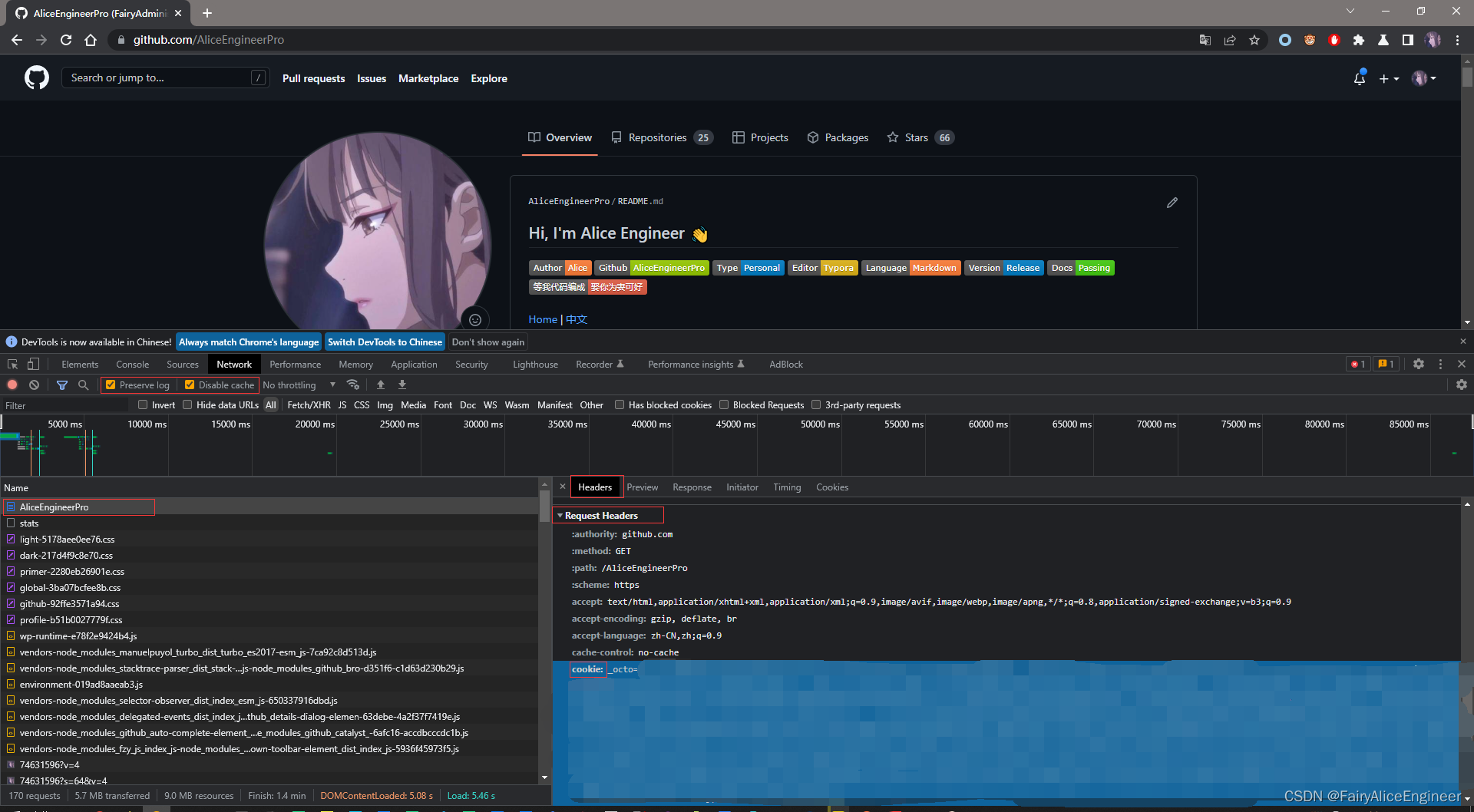Open the Chrome extensions puzzle icon
The width and height of the screenshot is (1474, 812).
click(x=1359, y=40)
